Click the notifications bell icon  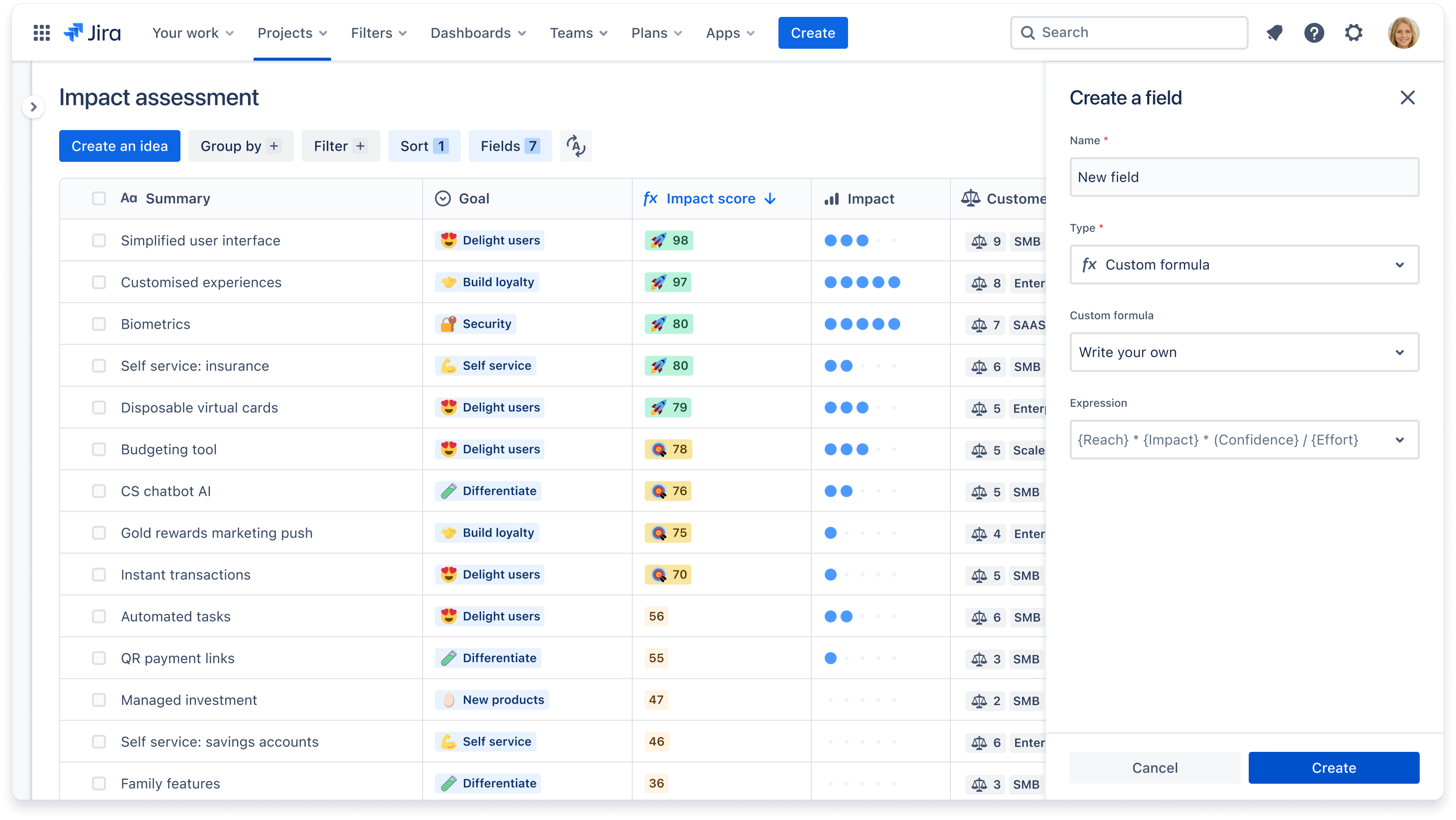coord(1275,33)
